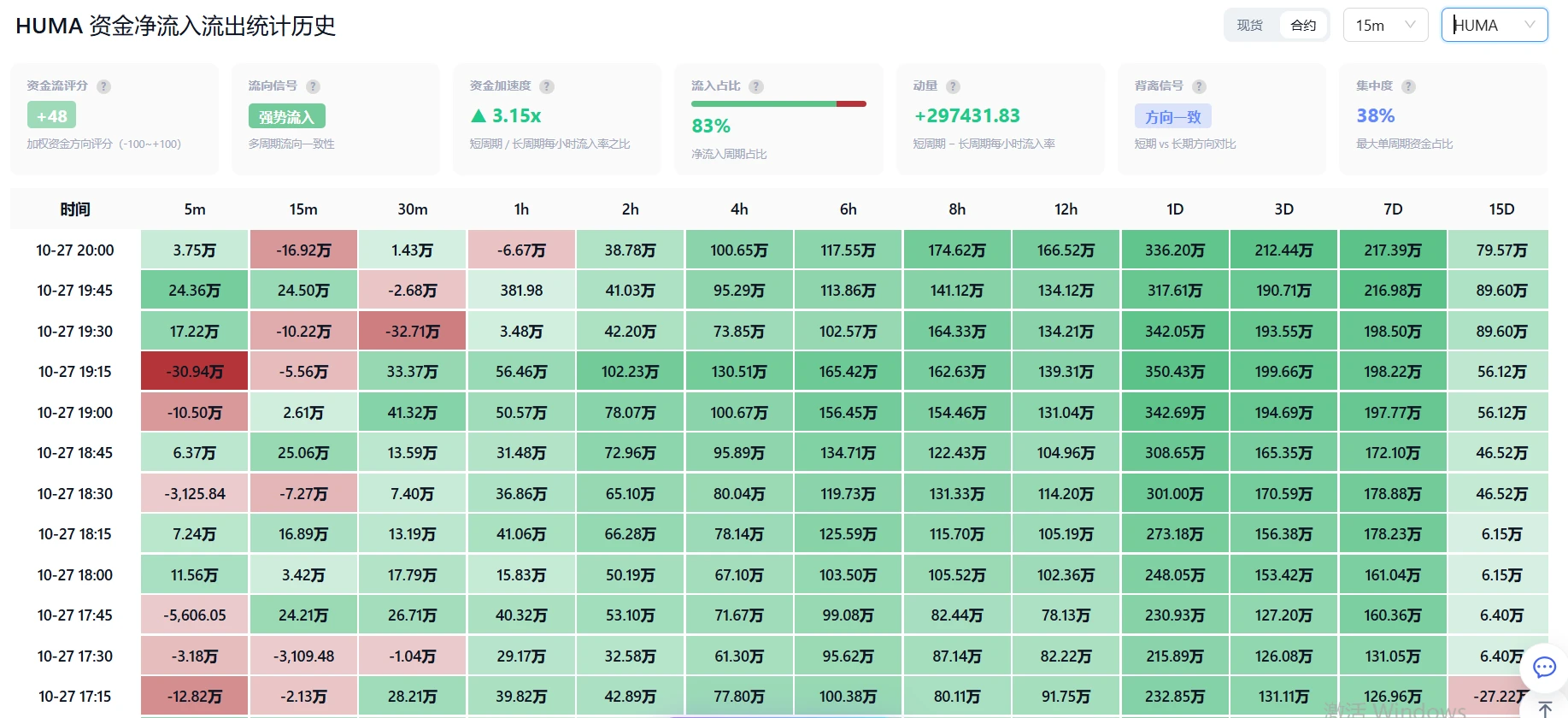Select the 1h column header
The image size is (1568, 718).
pos(521,209)
